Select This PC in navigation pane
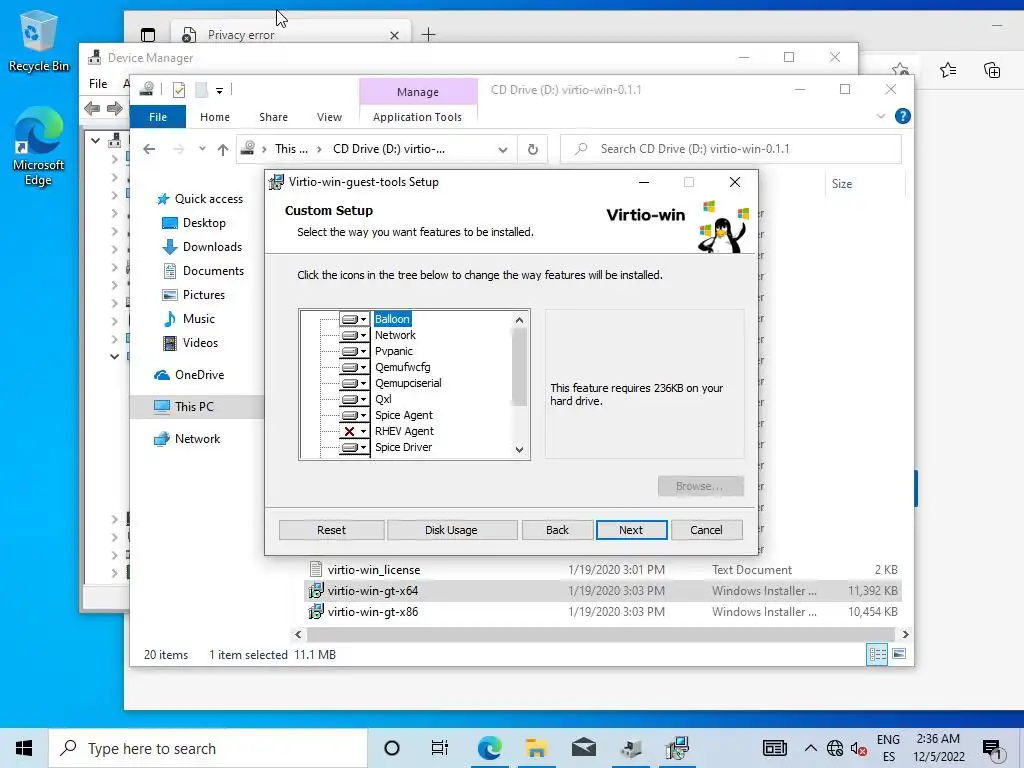The width and height of the screenshot is (1024, 768). (193, 407)
